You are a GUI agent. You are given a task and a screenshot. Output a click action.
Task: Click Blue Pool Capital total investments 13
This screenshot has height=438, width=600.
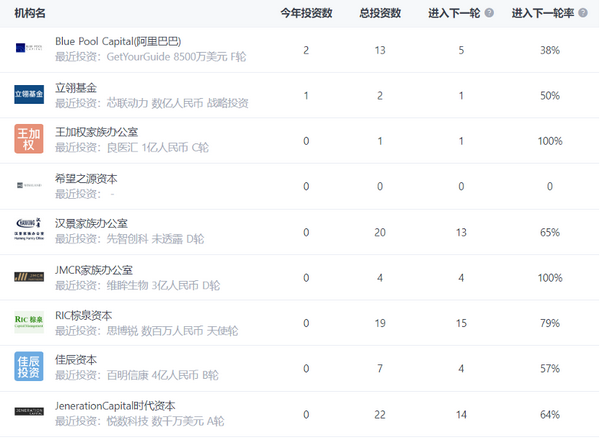tap(380, 50)
